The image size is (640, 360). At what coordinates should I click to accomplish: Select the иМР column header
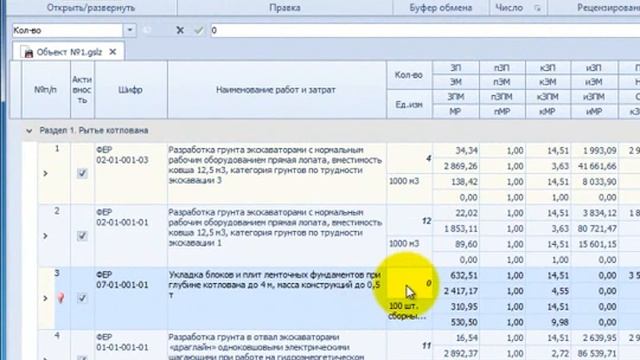[x=594, y=111]
